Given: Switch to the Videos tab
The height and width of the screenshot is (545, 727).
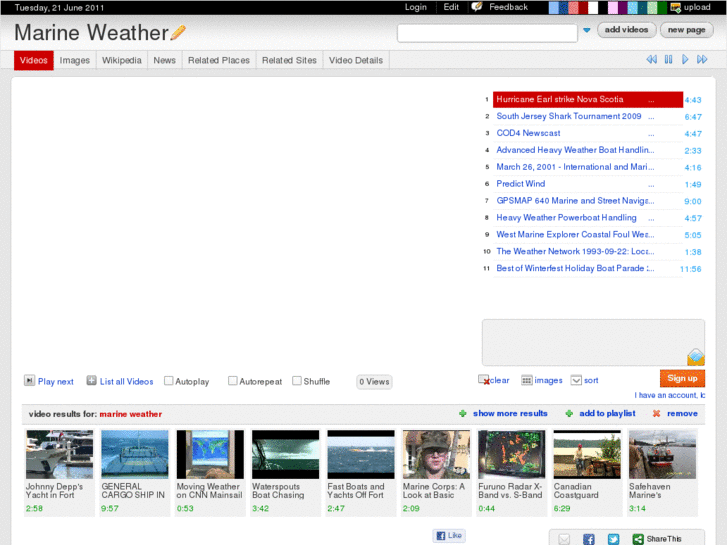Looking at the screenshot, I should pos(34,60).
